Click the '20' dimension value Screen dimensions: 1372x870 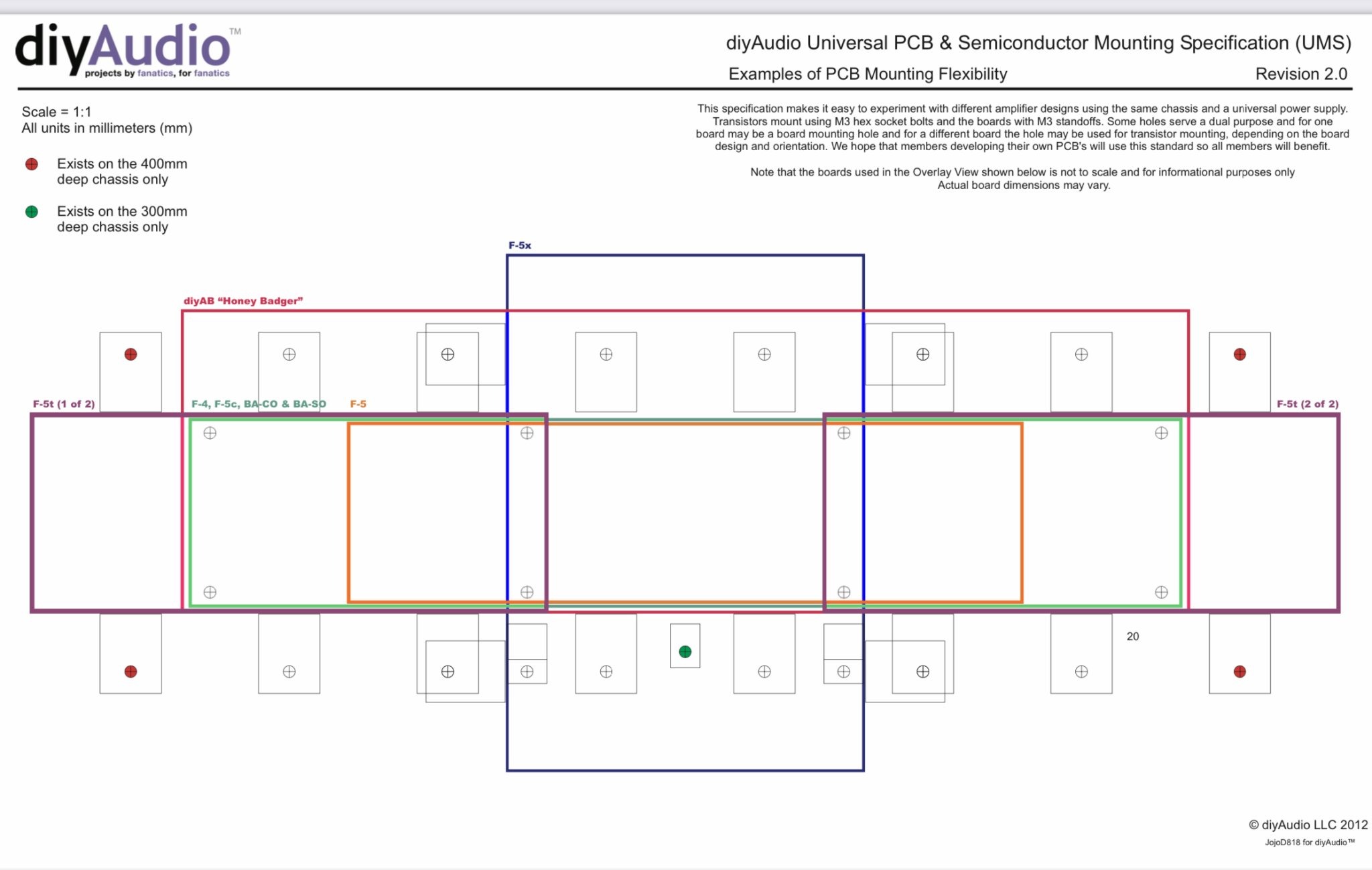1133,637
